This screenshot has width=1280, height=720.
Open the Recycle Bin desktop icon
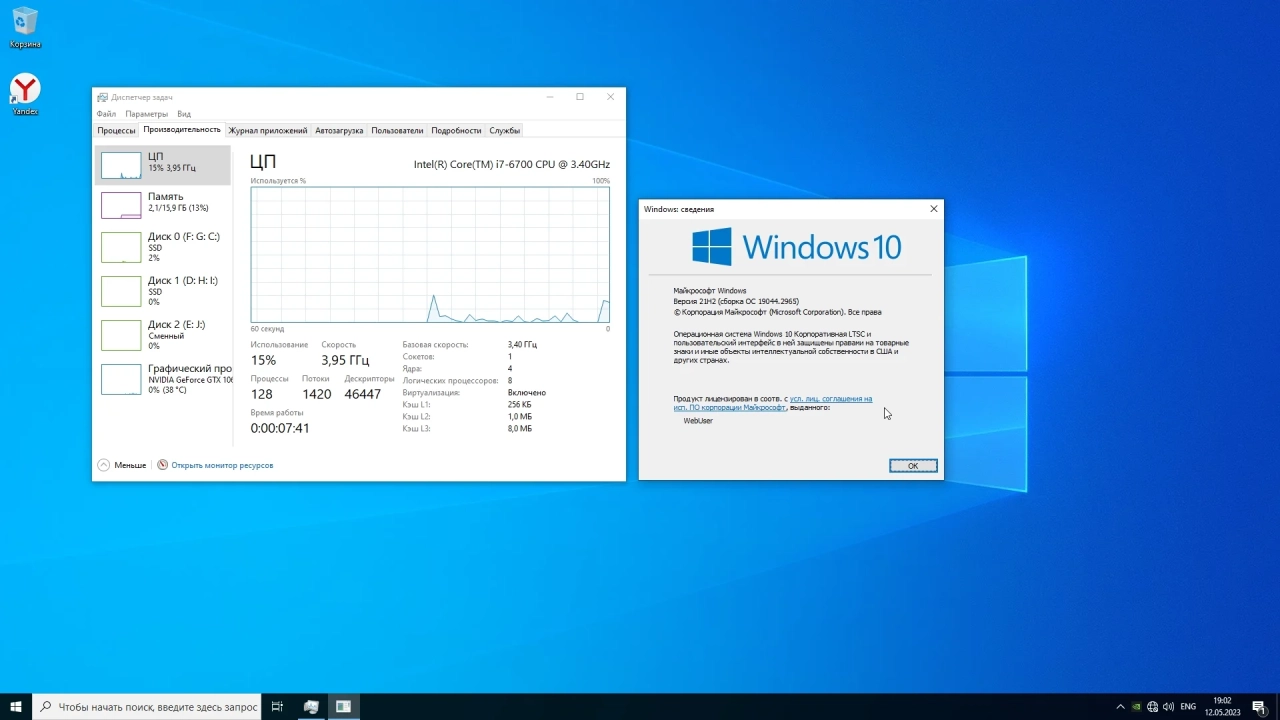pyautogui.click(x=25, y=28)
